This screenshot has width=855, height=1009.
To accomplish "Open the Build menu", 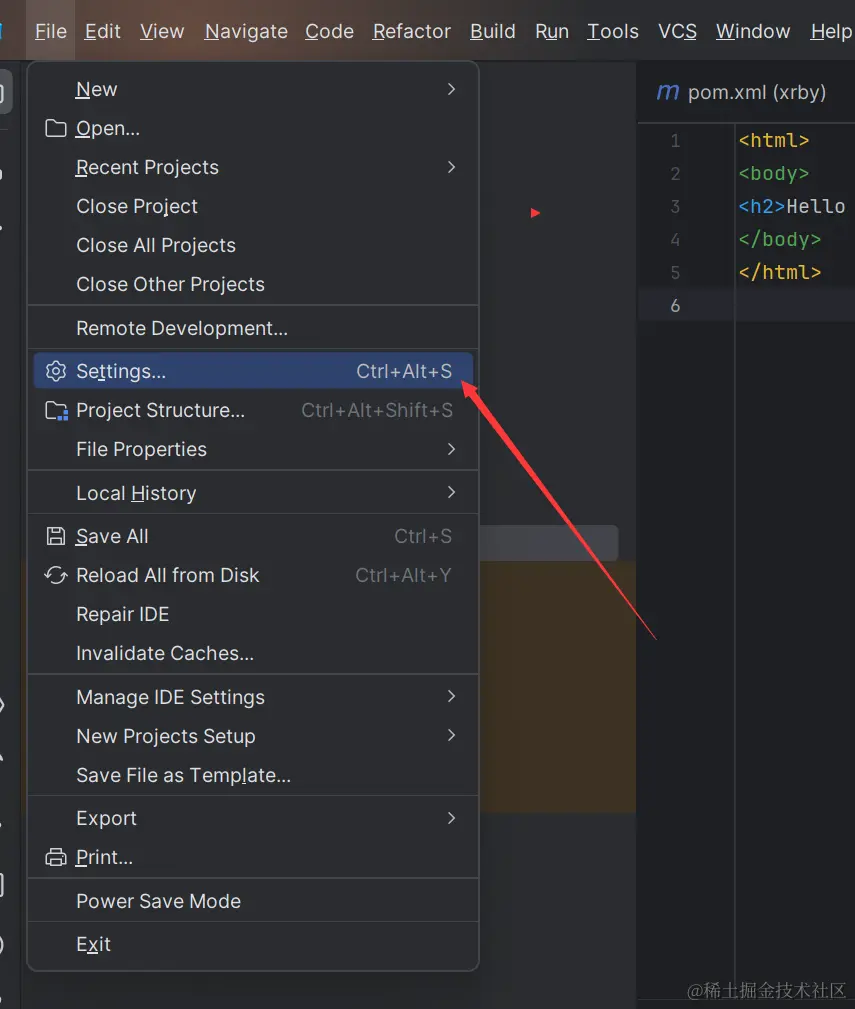I will pos(493,31).
